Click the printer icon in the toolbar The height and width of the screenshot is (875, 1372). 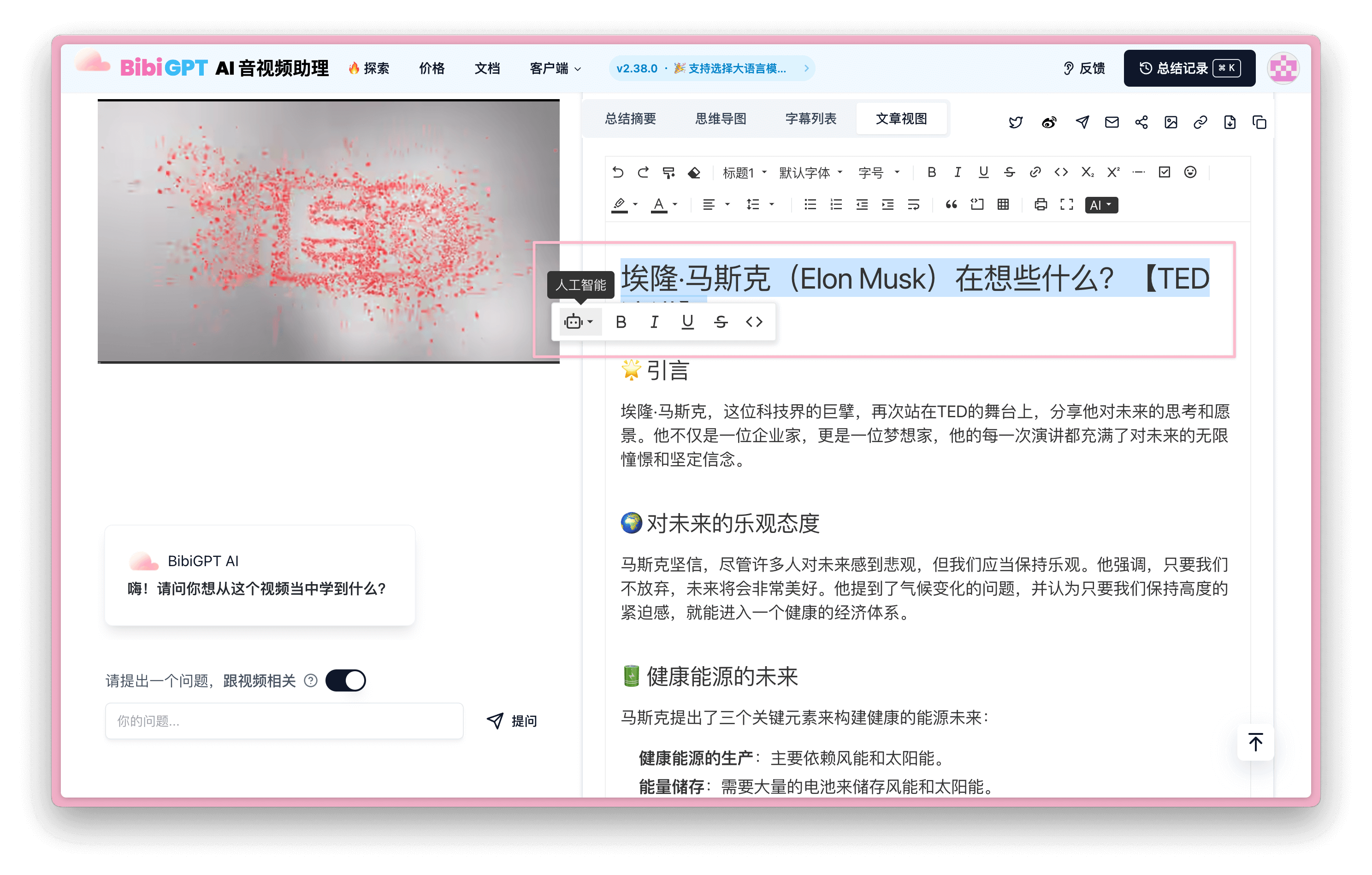click(x=1041, y=205)
